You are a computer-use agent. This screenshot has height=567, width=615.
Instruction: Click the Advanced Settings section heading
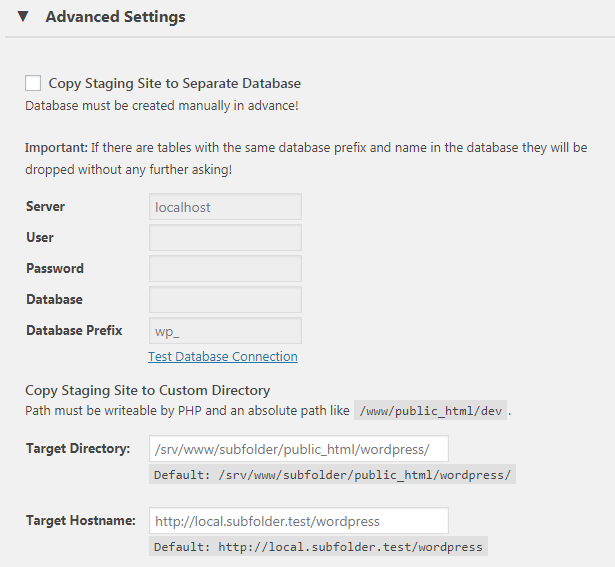click(x=115, y=17)
